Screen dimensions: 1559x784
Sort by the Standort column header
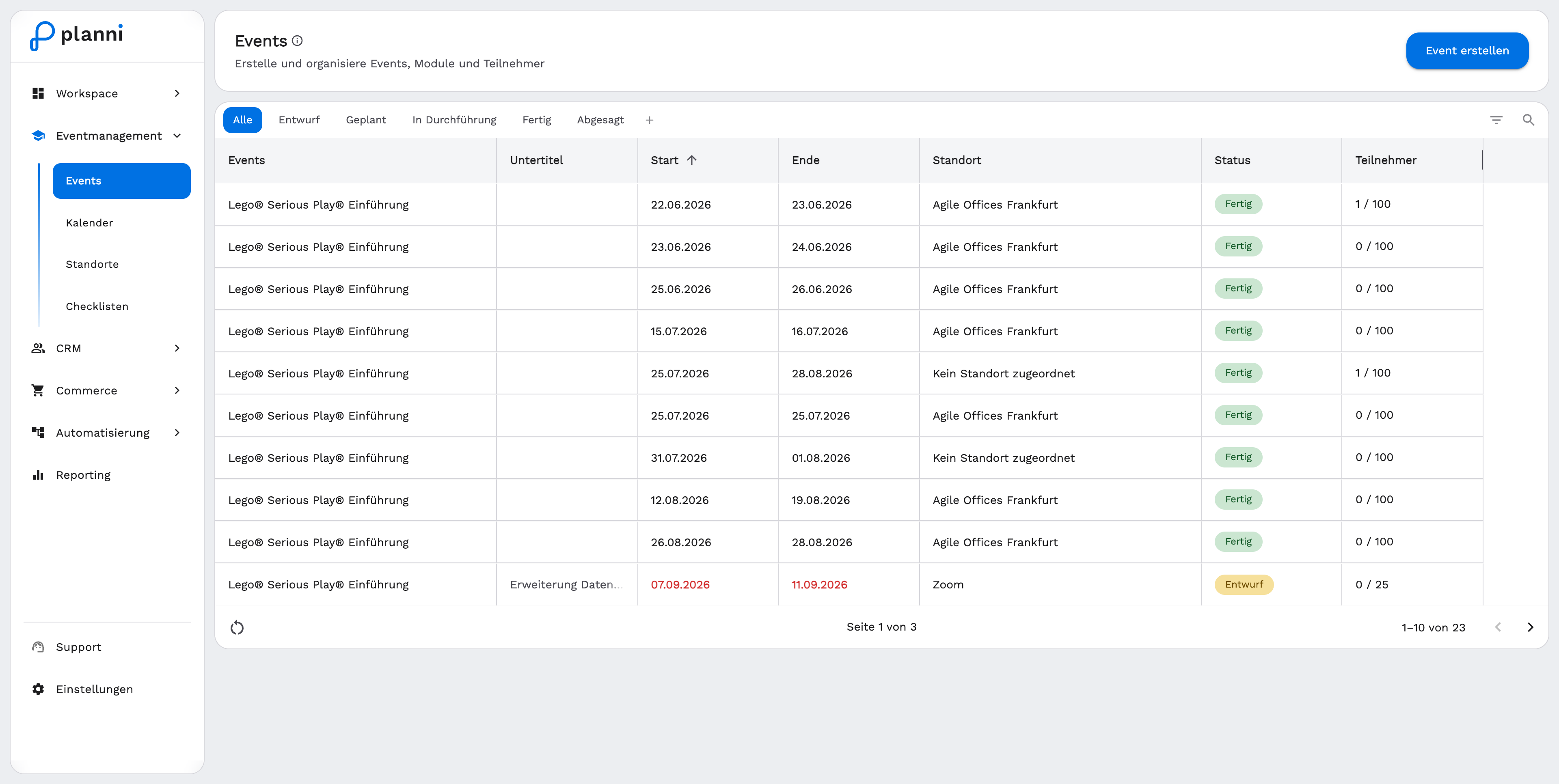1060,160
